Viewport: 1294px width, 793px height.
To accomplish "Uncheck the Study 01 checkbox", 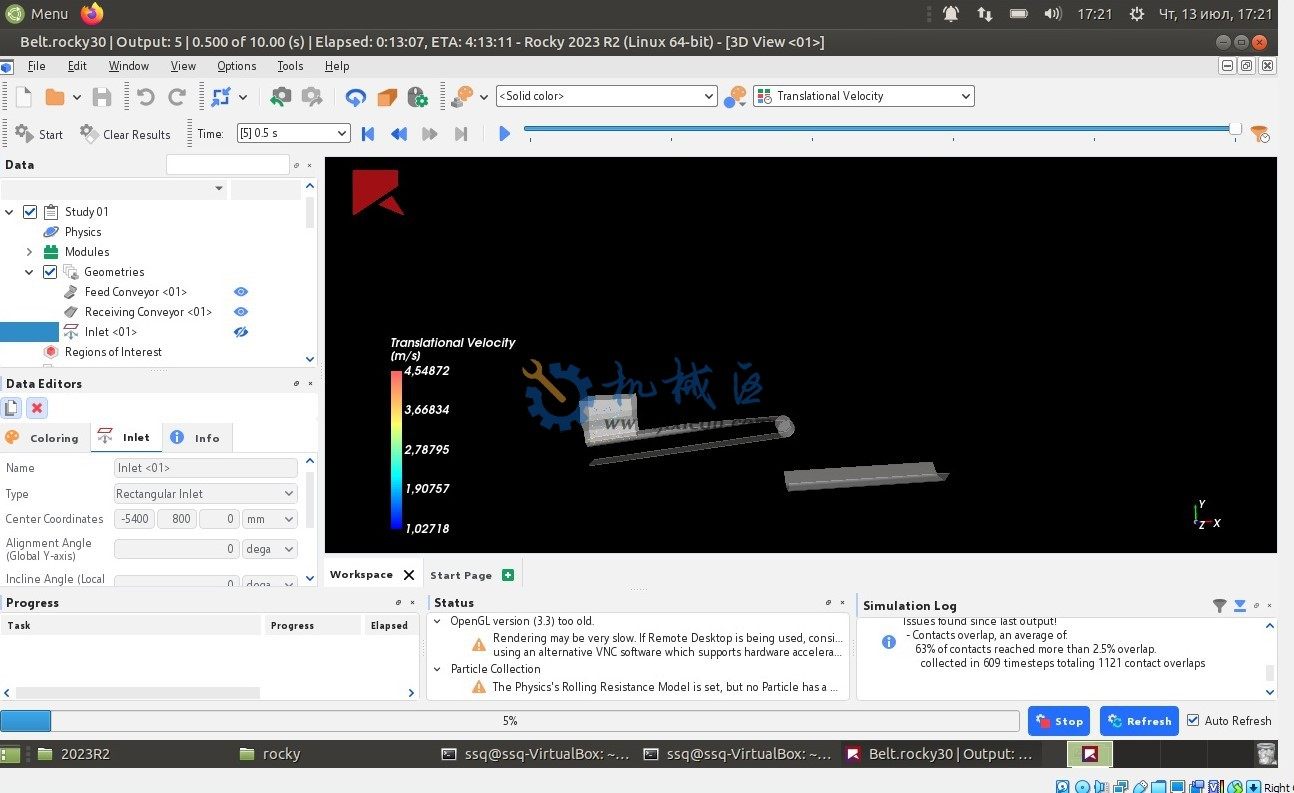I will [x=30, y=212].
